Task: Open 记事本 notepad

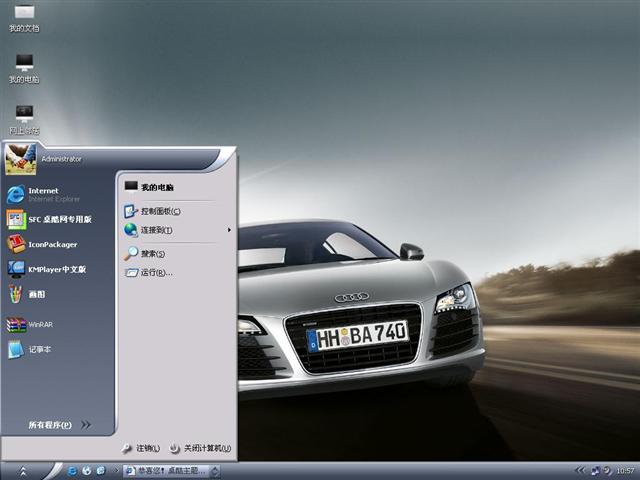Action: 36,349
